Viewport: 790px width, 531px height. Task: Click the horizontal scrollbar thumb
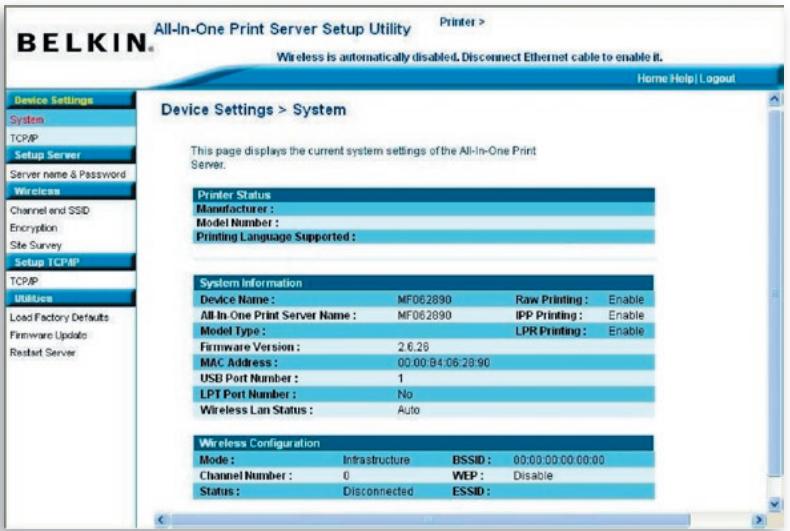431,519
